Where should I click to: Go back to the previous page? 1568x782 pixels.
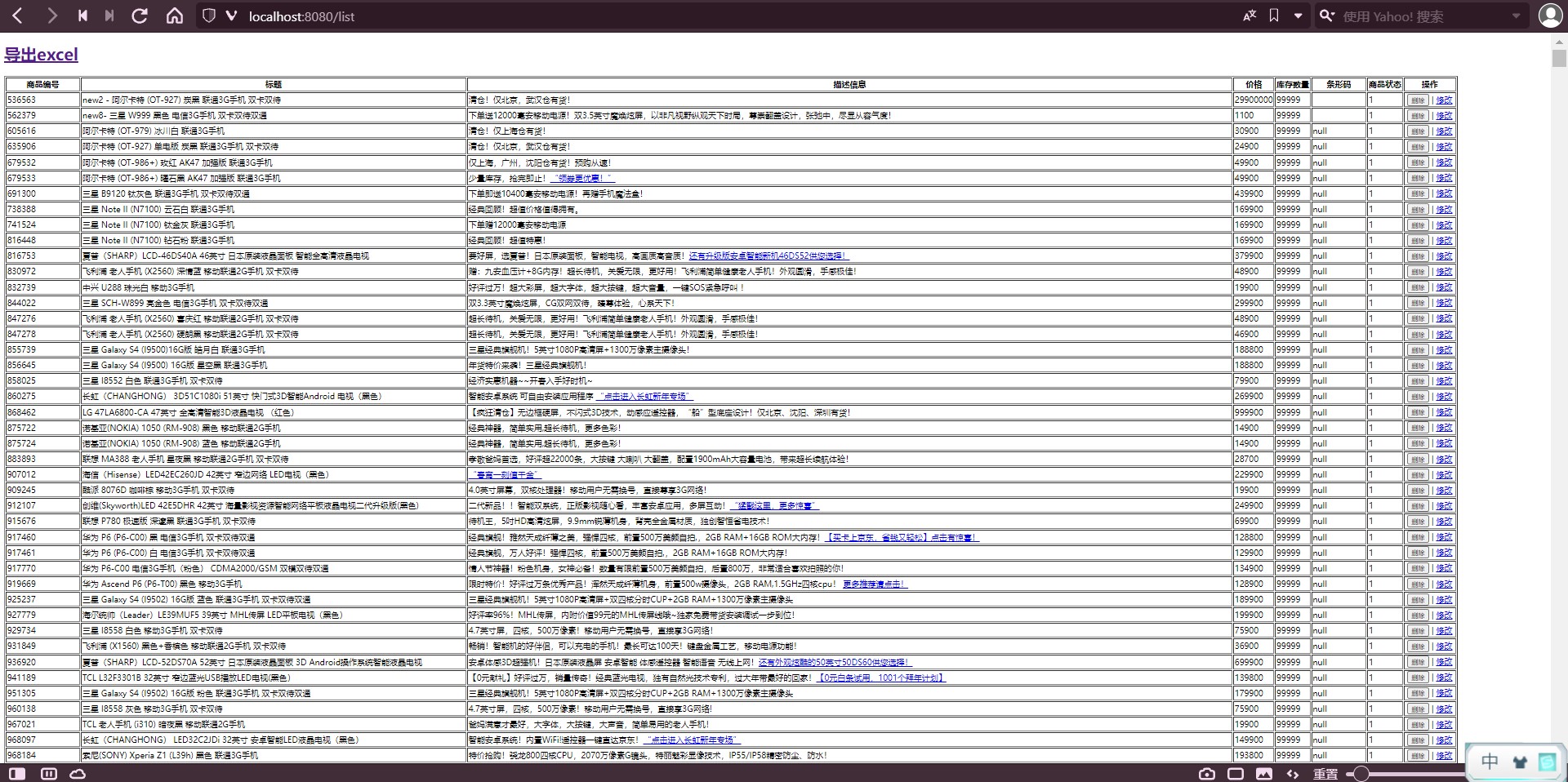17,16
